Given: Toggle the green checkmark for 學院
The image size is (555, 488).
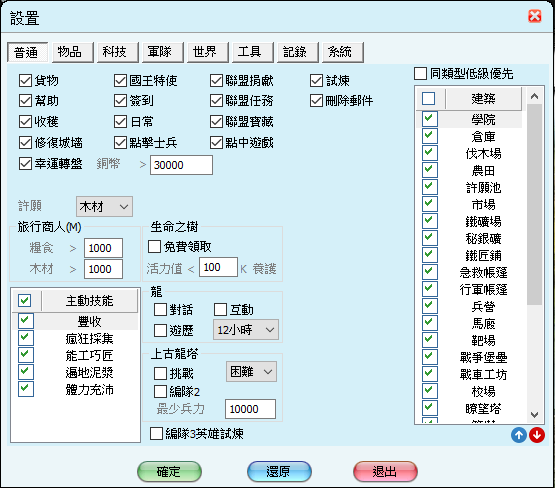Looking at the screenshot, I should point(429,119).
